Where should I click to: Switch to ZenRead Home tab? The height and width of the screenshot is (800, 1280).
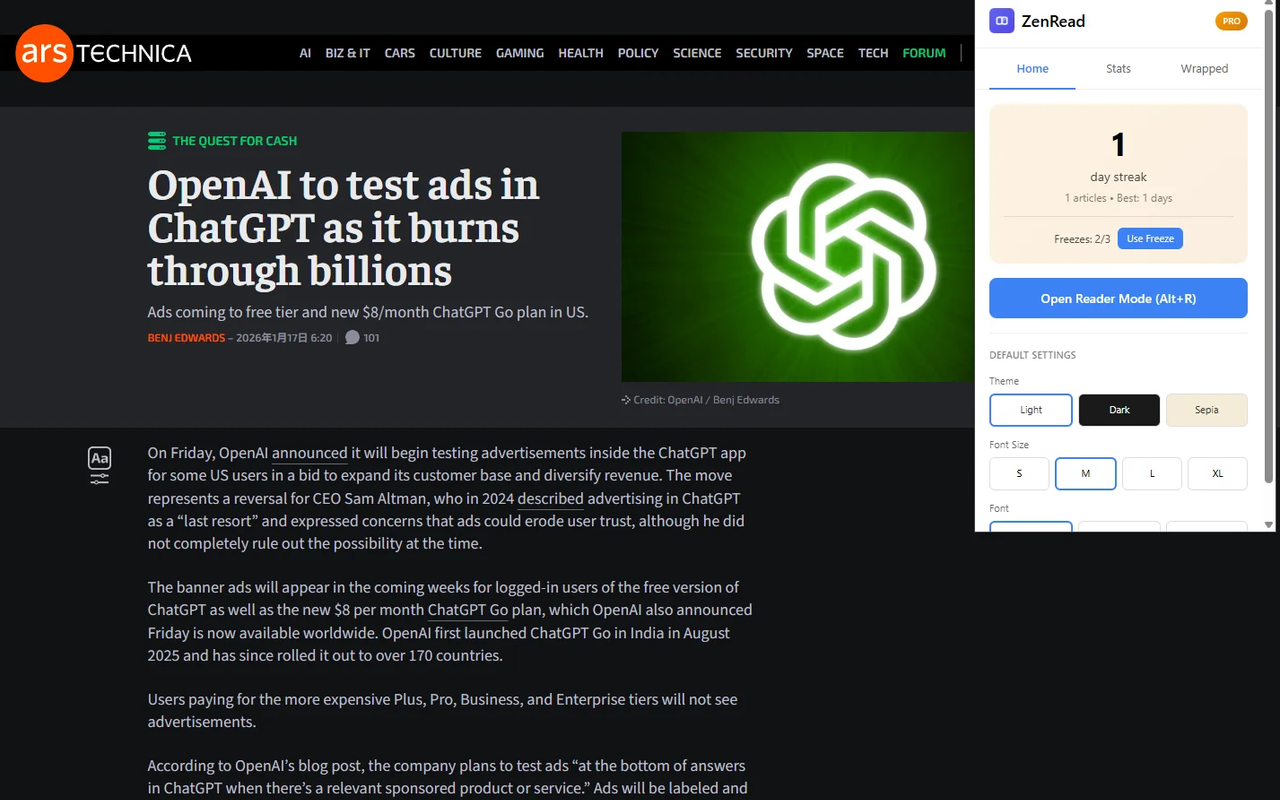[x=1032, y=69]
